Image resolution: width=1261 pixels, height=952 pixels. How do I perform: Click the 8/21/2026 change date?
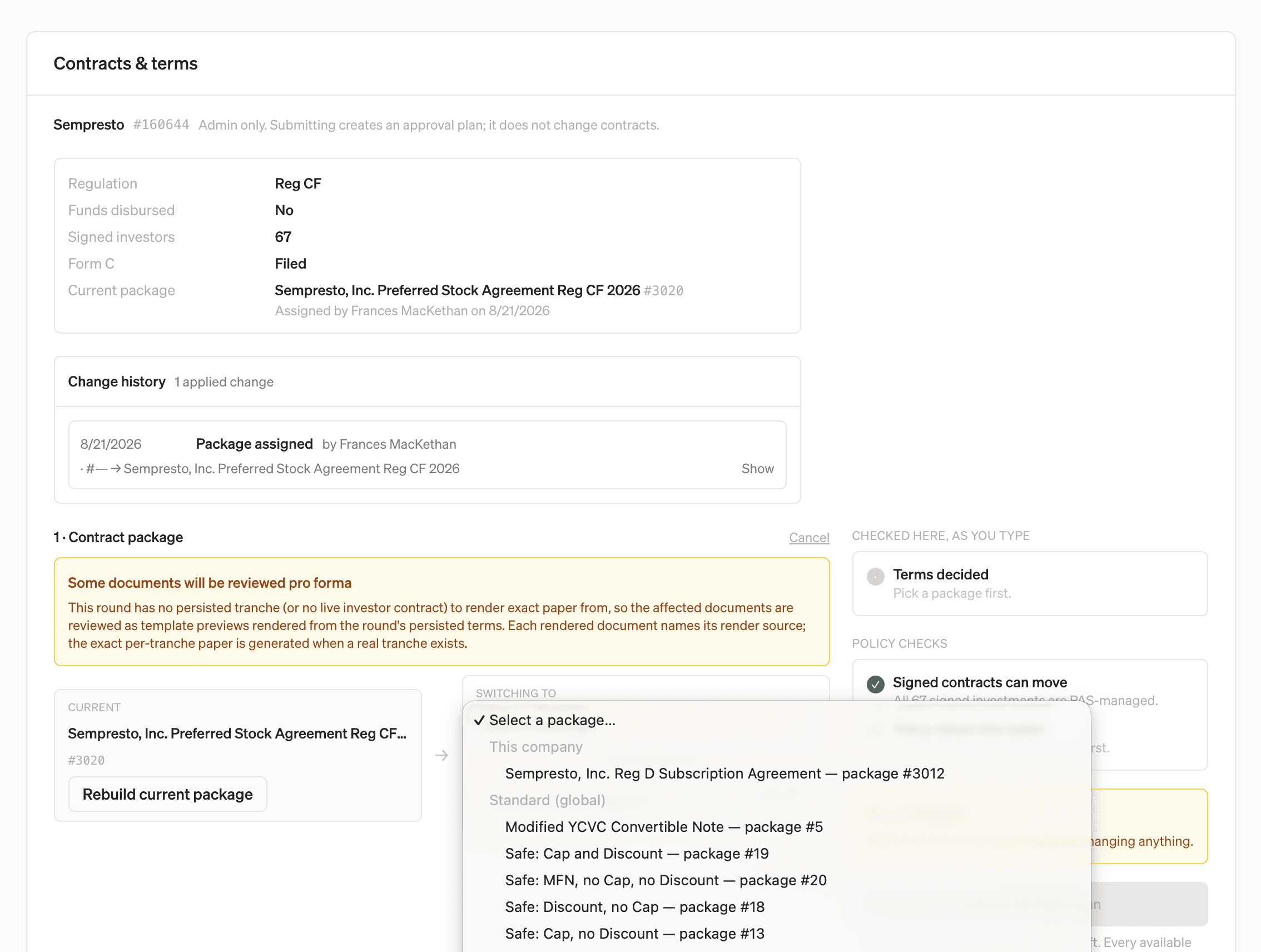111,444
